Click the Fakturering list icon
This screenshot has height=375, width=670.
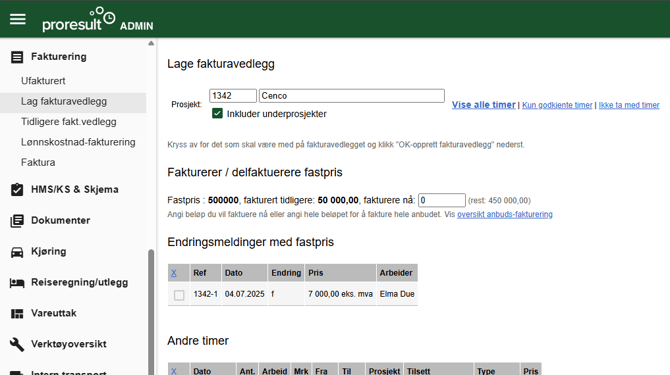pos(17,57)
